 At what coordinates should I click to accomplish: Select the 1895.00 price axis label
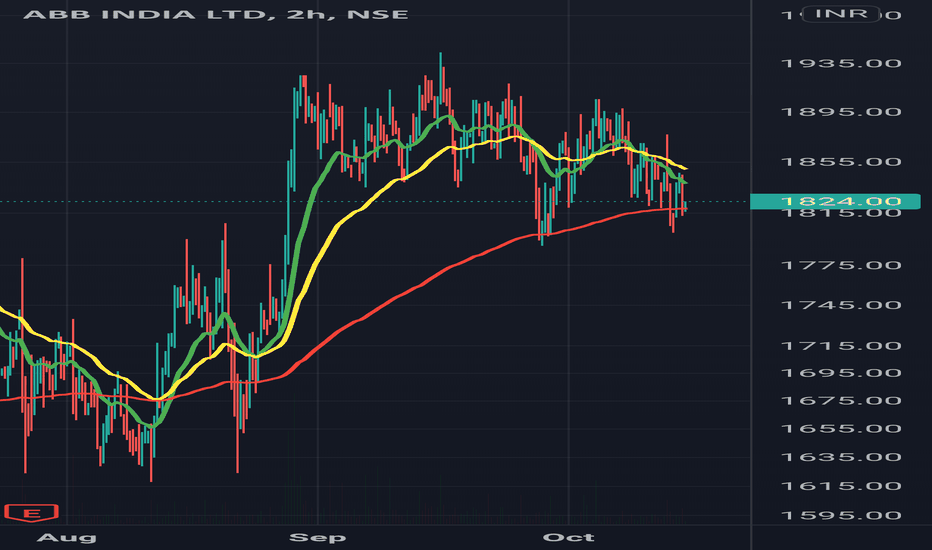coord(841,112)
